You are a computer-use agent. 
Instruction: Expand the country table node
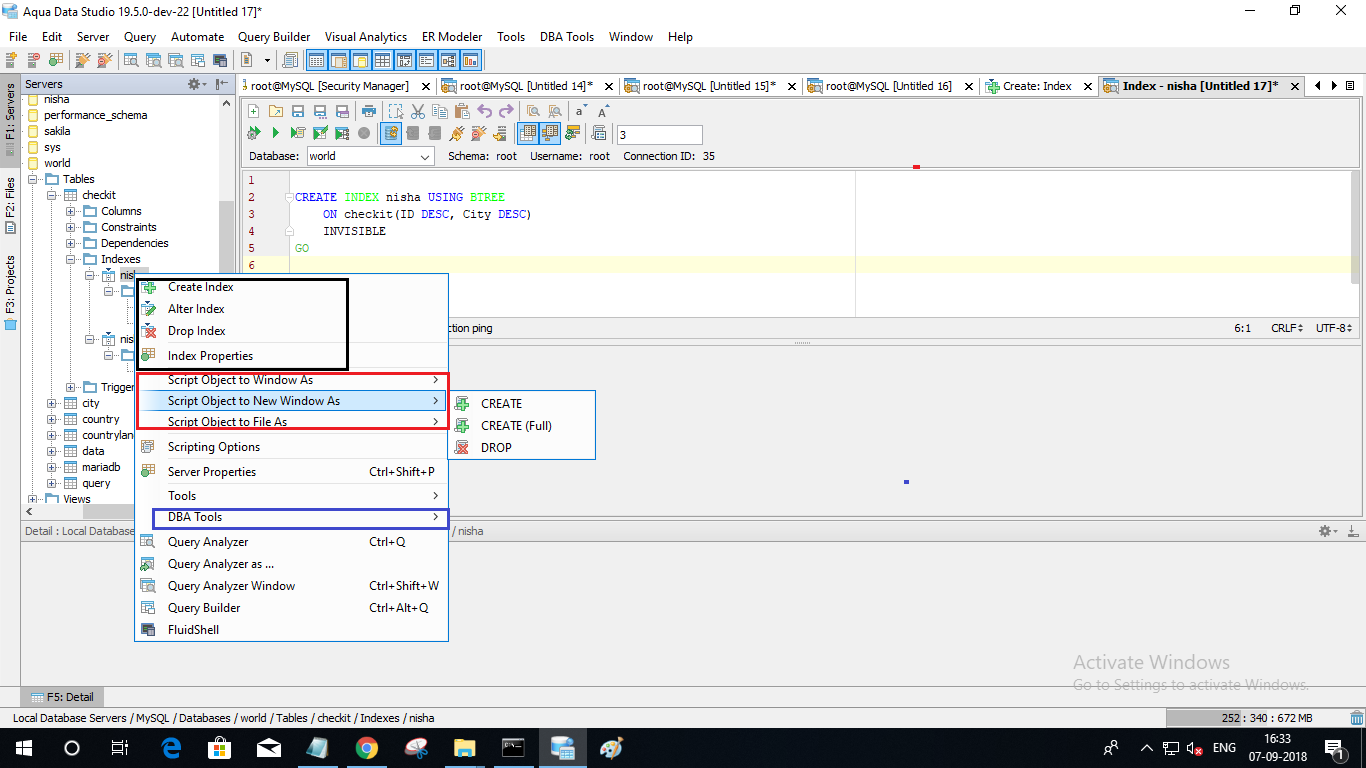pyautogui.click(x=52, y=419)
